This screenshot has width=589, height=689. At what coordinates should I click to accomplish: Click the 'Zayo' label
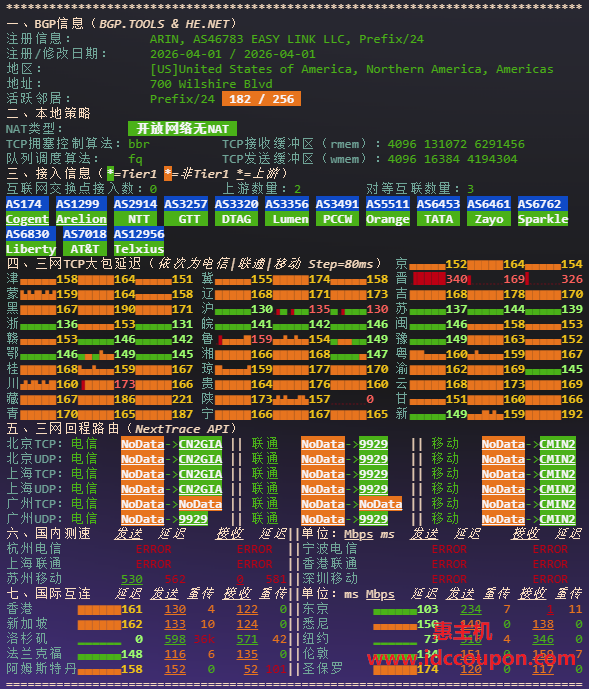pyautogui.click(x=489, y=219)
